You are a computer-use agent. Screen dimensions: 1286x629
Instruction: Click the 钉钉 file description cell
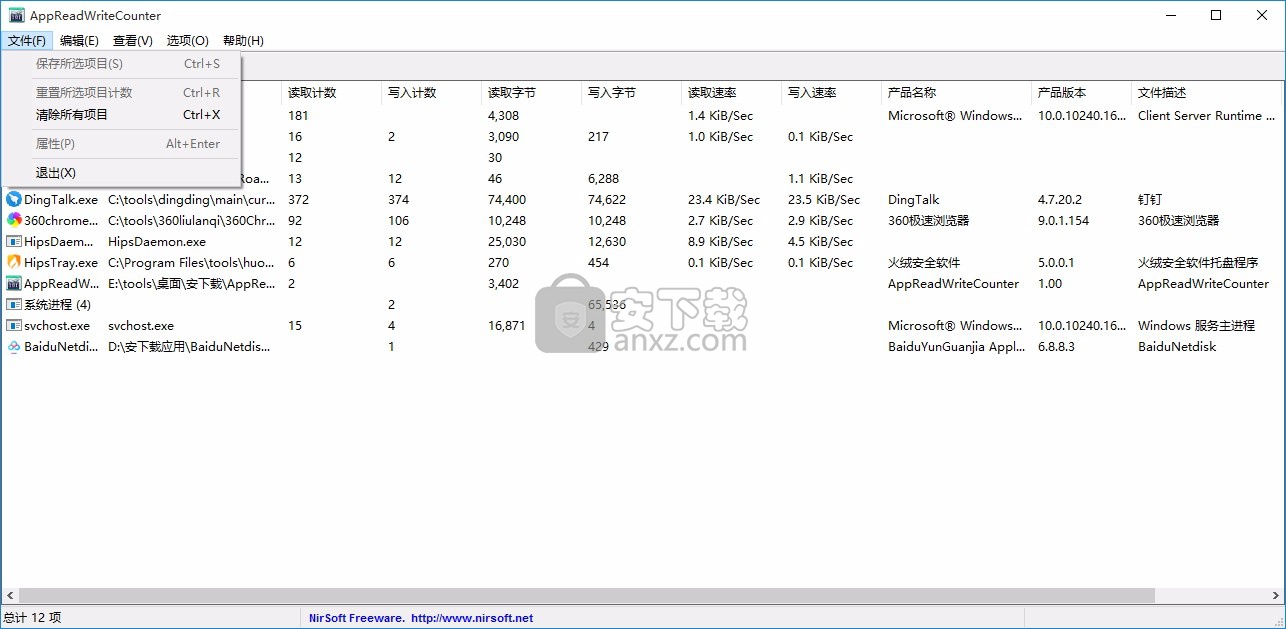coord(1150,200)
